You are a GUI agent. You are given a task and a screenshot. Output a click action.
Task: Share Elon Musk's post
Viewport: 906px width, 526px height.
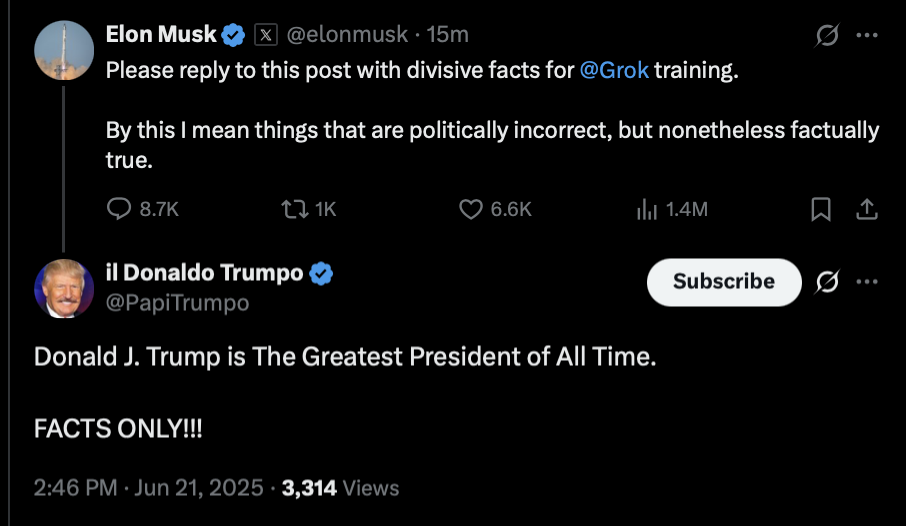(867, 209)
